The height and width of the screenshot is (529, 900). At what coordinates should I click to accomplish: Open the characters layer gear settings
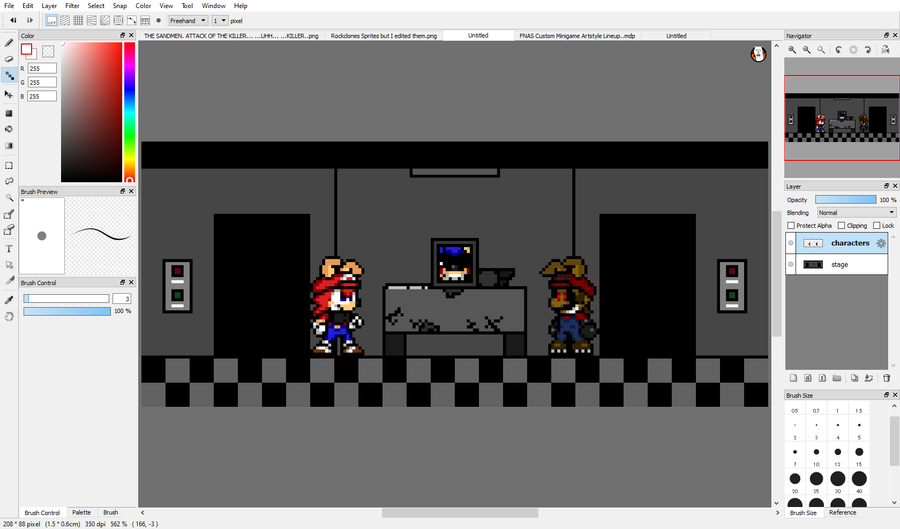pyautogui.click(x=881, y=243)
